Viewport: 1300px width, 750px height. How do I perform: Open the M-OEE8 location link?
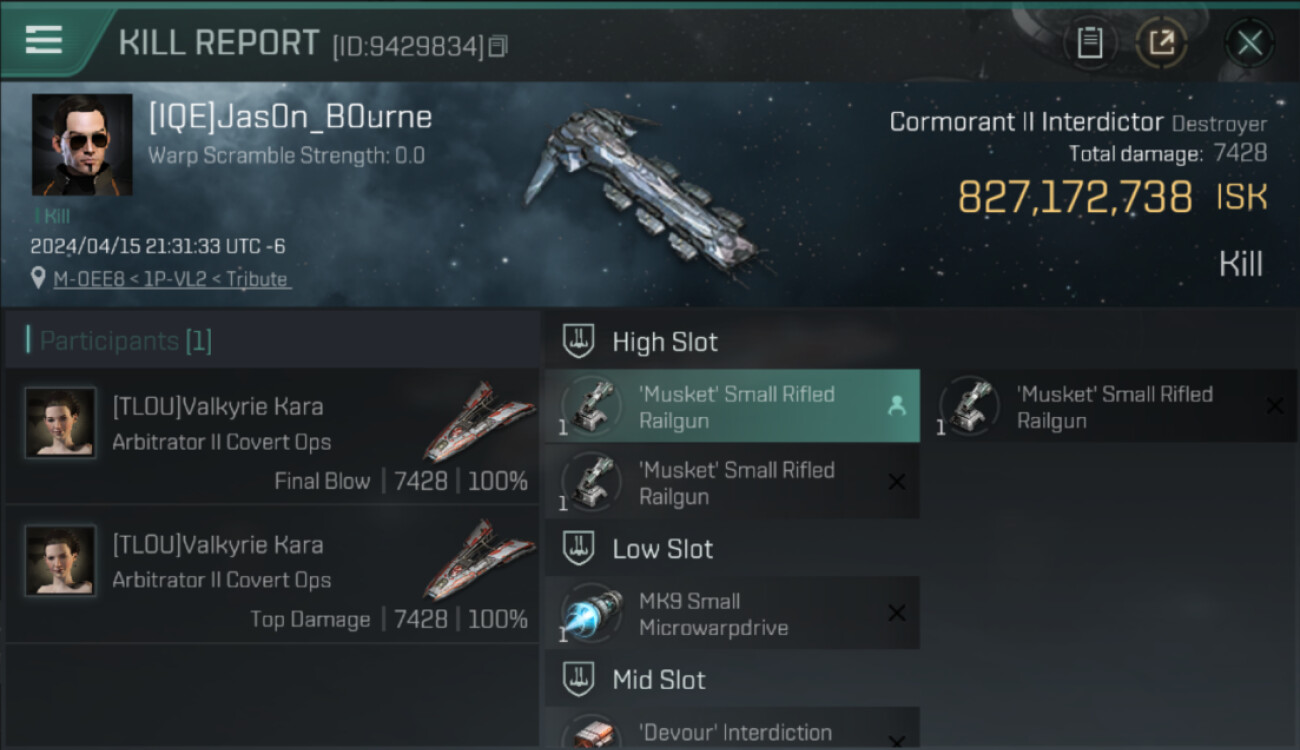coord(171,279)
